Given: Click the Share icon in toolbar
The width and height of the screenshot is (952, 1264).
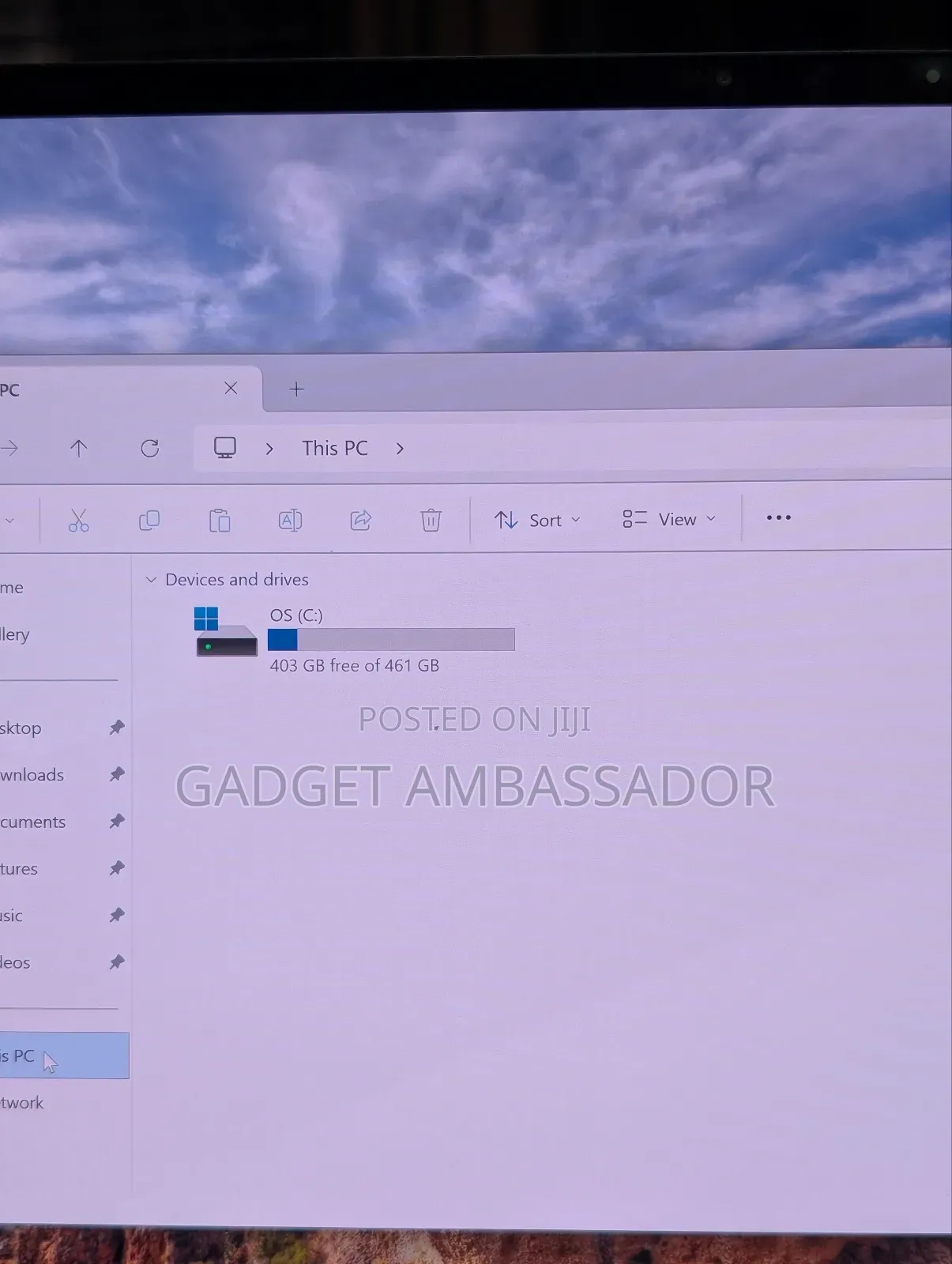Looking at the screenshot, I should click(x=360, y=520).
